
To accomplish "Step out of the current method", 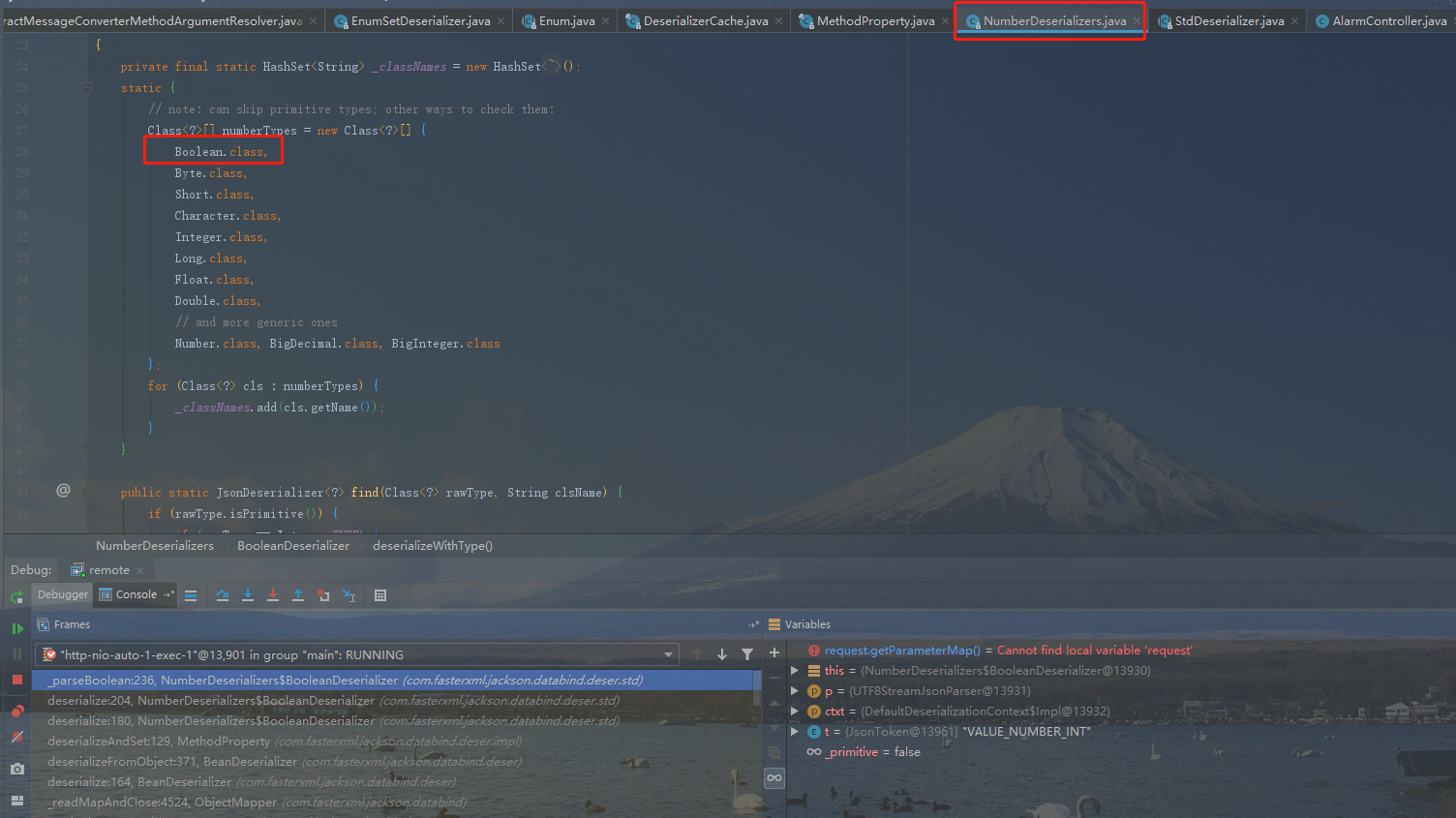I will coord(298,595).
